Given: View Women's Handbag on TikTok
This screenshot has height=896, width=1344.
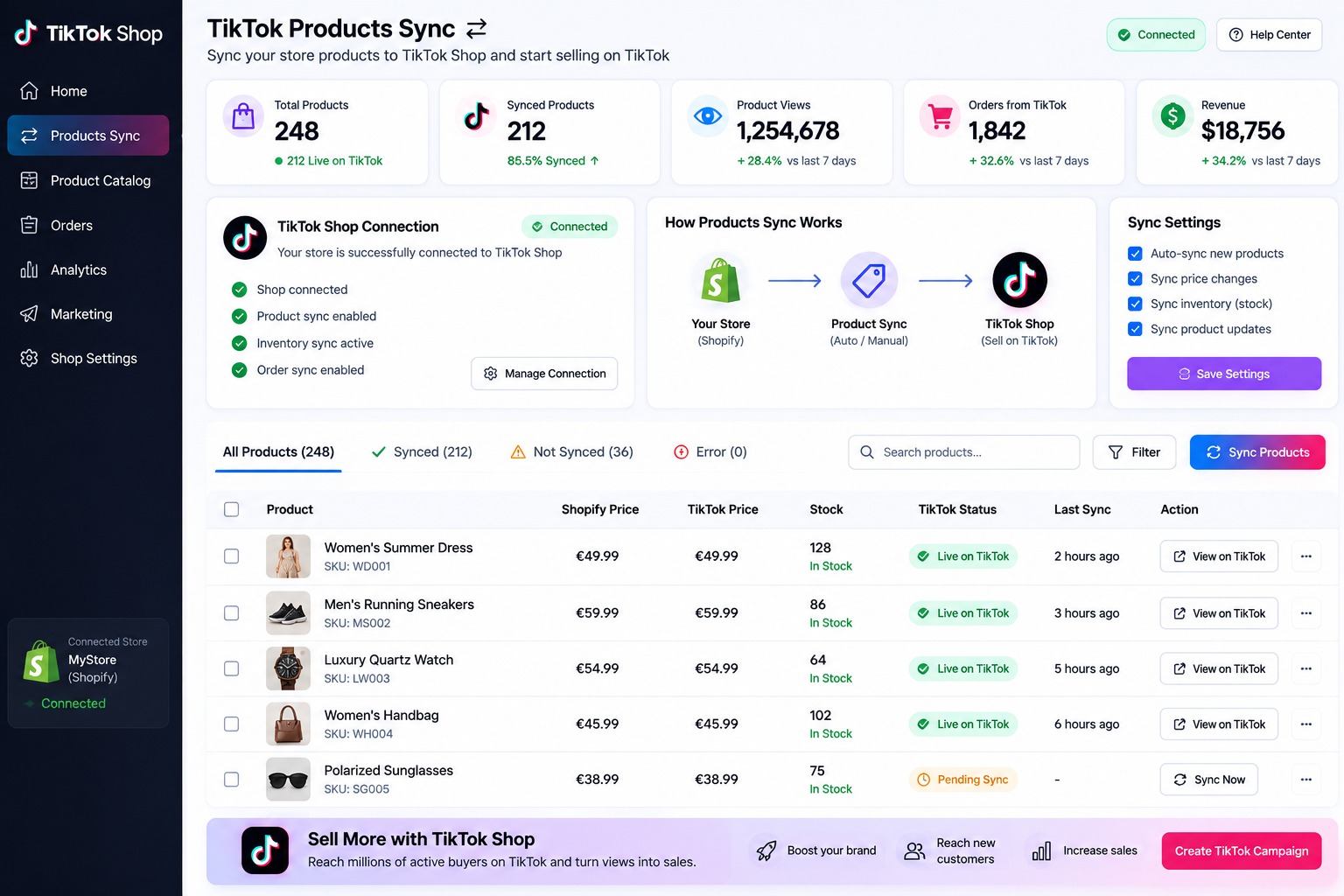Looking at the screenshot, I should tap(1219, 724).
